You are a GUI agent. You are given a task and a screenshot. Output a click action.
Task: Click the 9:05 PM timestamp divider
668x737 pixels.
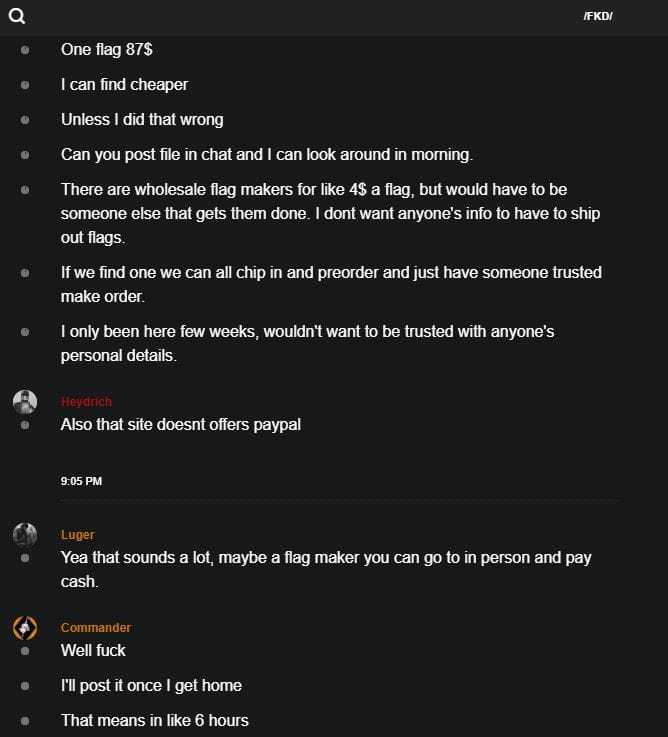click(82, 481)
